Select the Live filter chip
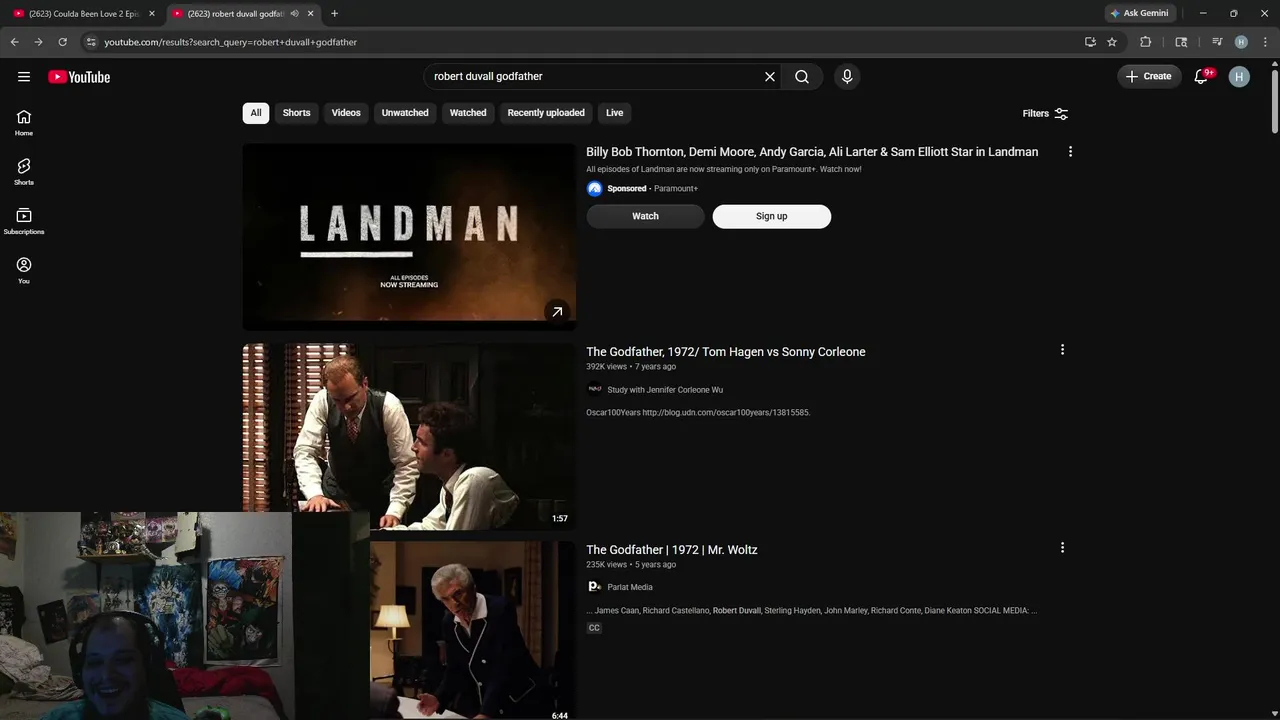The width and height of the screenshot is (1280, 720). pos(614,113)
